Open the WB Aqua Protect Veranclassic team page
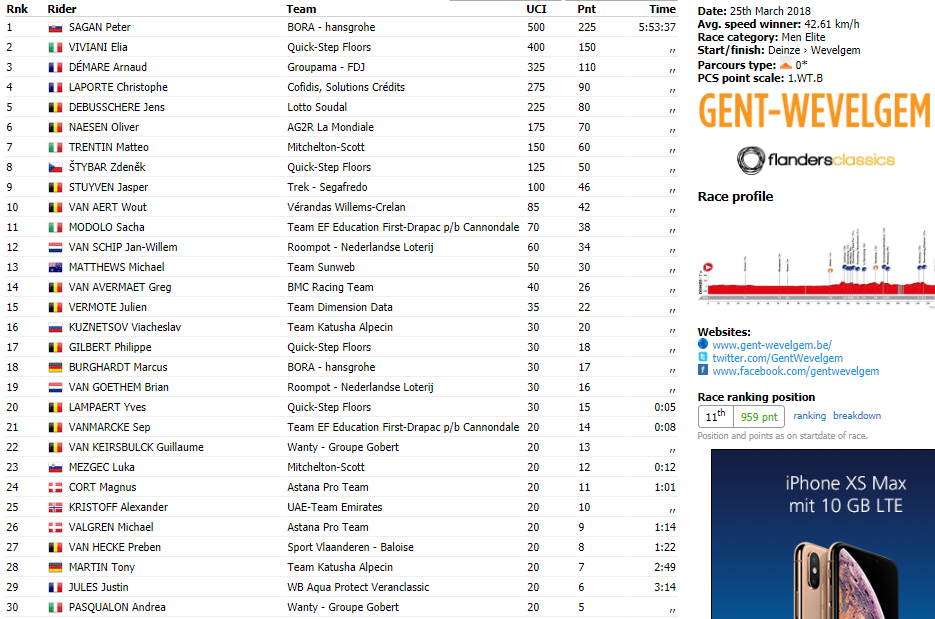 pyautogui.click(x=358, y=587)
